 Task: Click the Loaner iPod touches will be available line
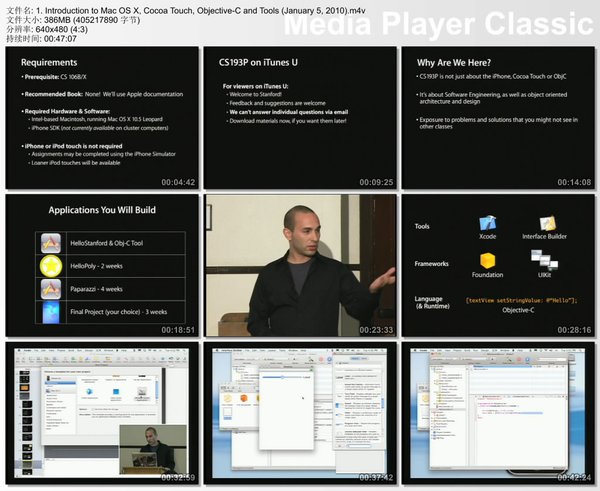(74, 163)
